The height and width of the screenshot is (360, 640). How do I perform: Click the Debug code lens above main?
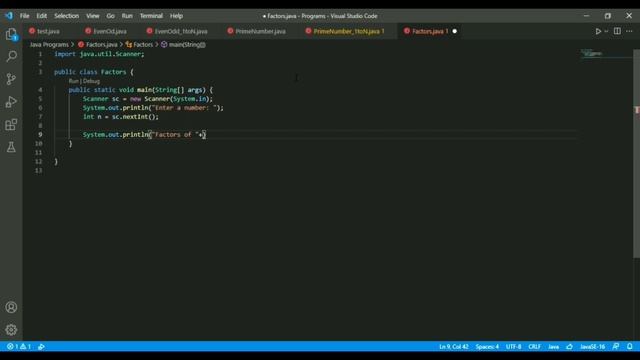[x=91, y=81]
